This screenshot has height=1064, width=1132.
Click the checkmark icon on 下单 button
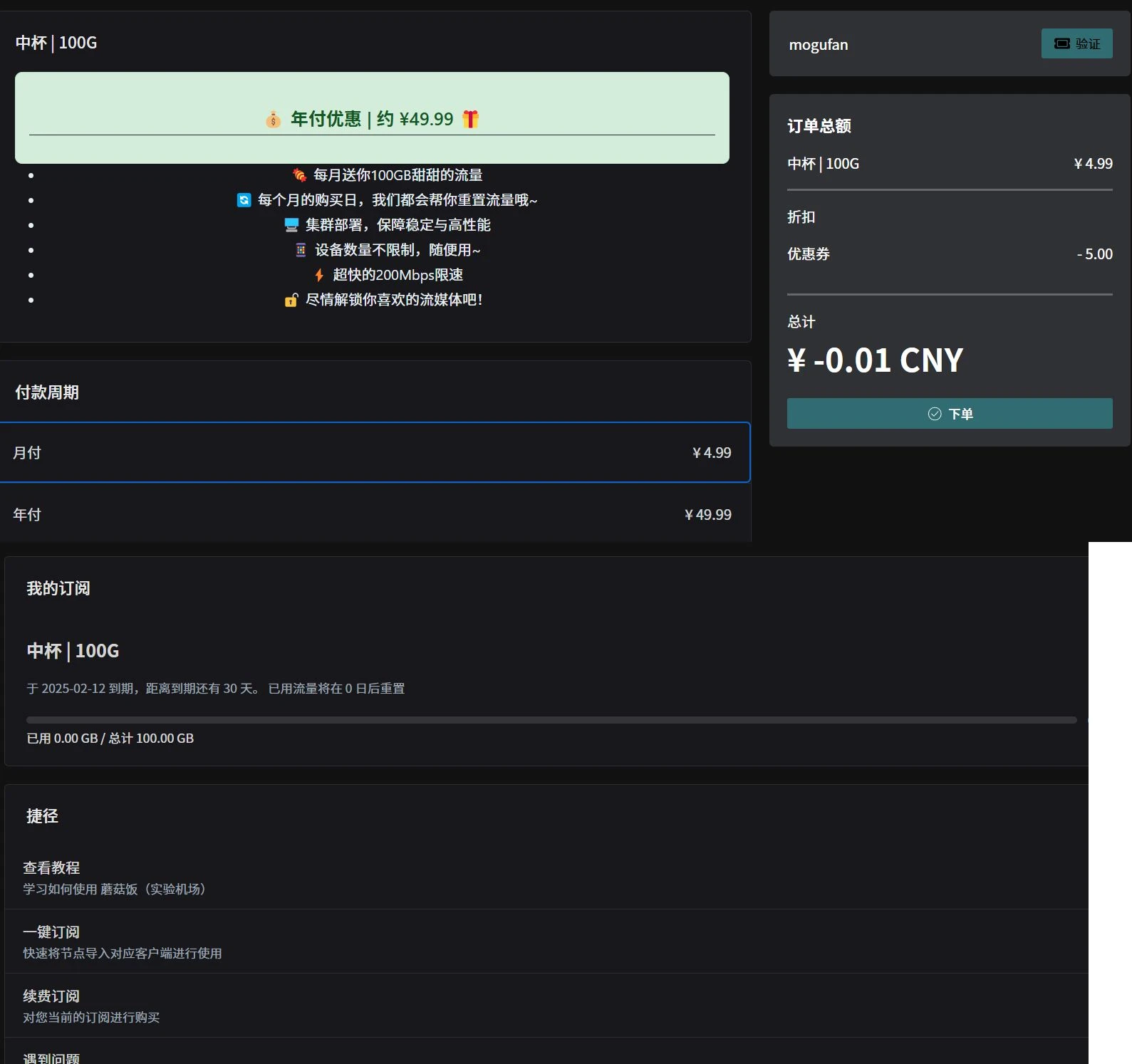point(935,414)
